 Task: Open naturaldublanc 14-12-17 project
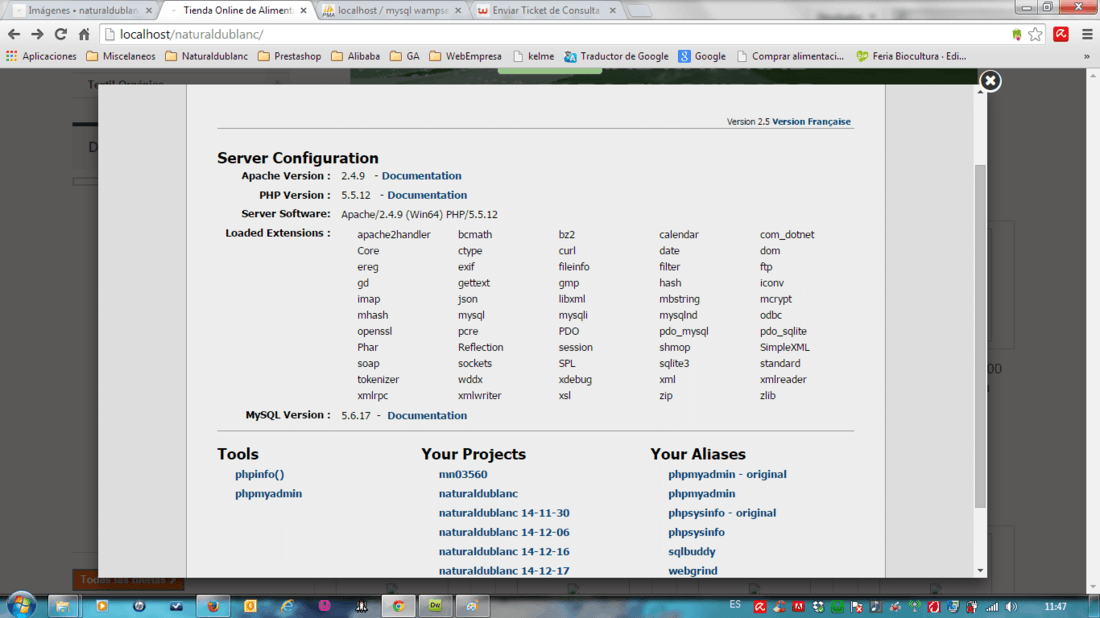coord(504,571)
